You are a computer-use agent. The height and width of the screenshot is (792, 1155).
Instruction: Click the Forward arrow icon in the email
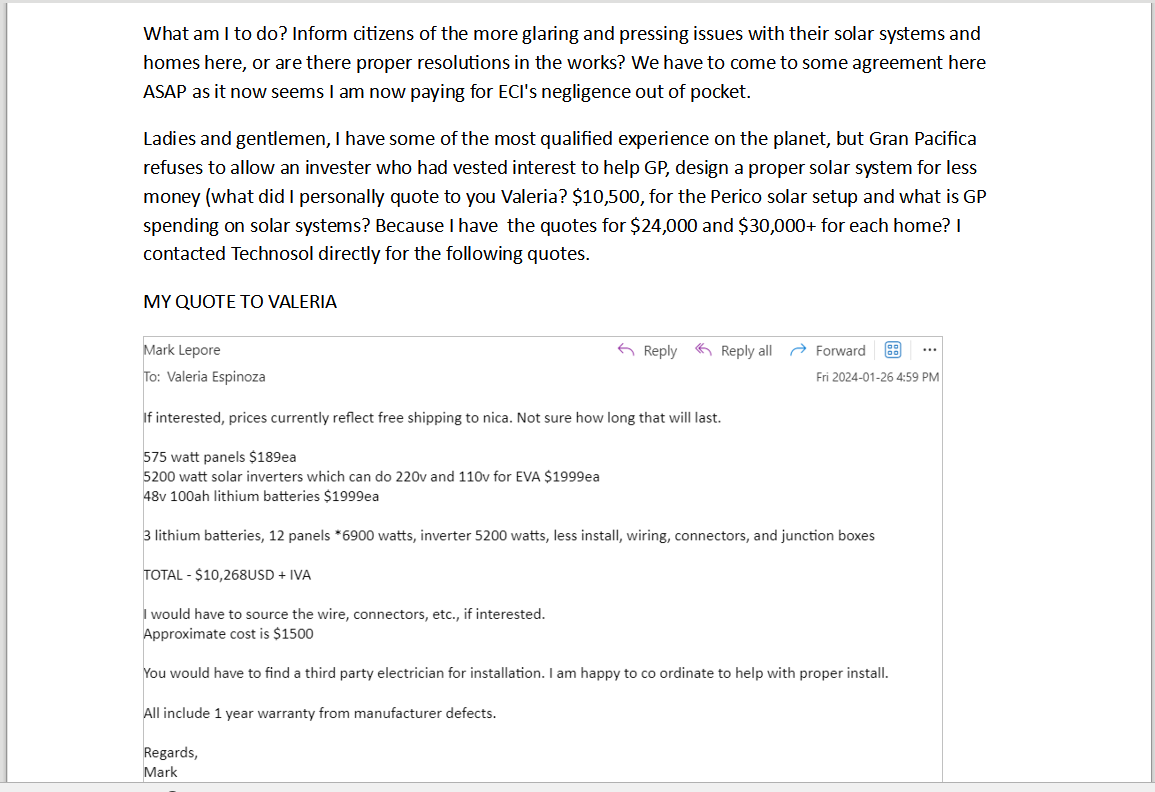click(798, 350)
